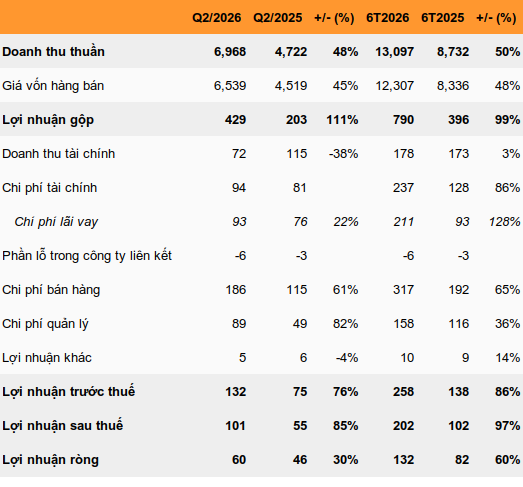This screenshot has width=523, height=487.
Task: Click the Lợi nhuận trước thuế label
Action: point(68,392)
